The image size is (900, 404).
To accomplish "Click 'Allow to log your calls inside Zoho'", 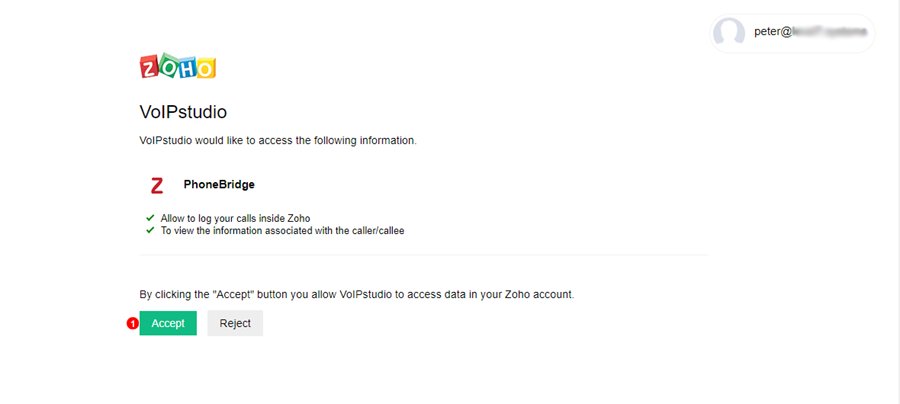I will click(x=235, y=217).
